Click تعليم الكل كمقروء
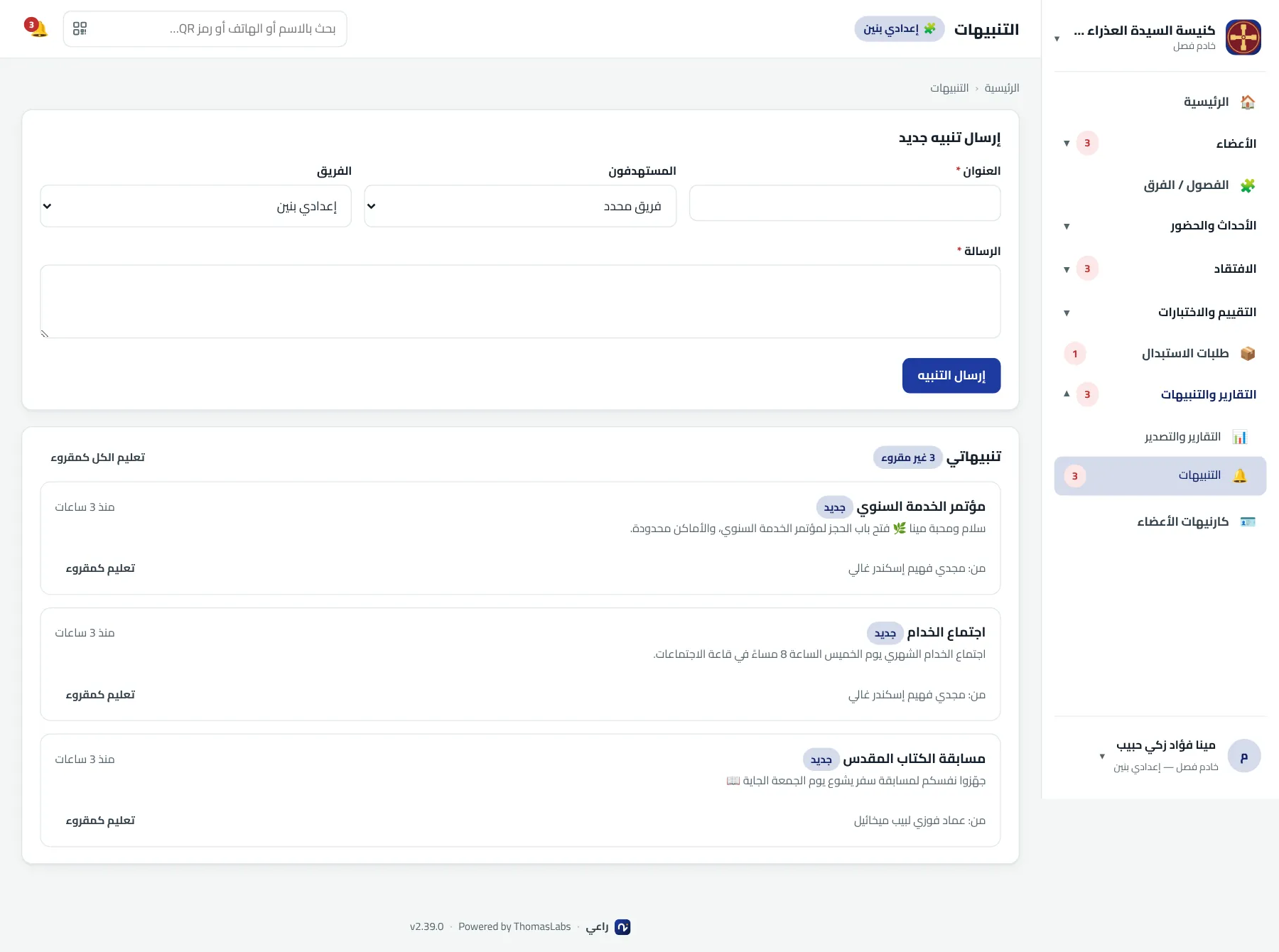 point(97,458)
